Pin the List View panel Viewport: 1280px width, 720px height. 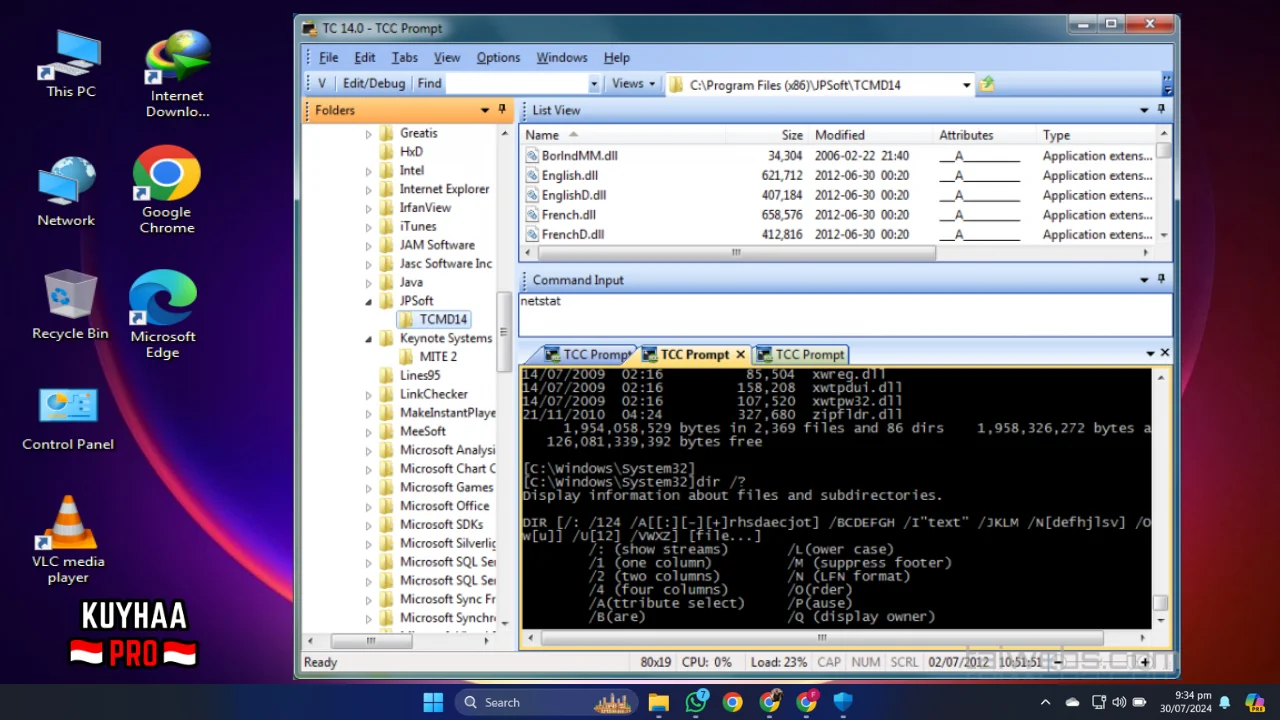1161,110
